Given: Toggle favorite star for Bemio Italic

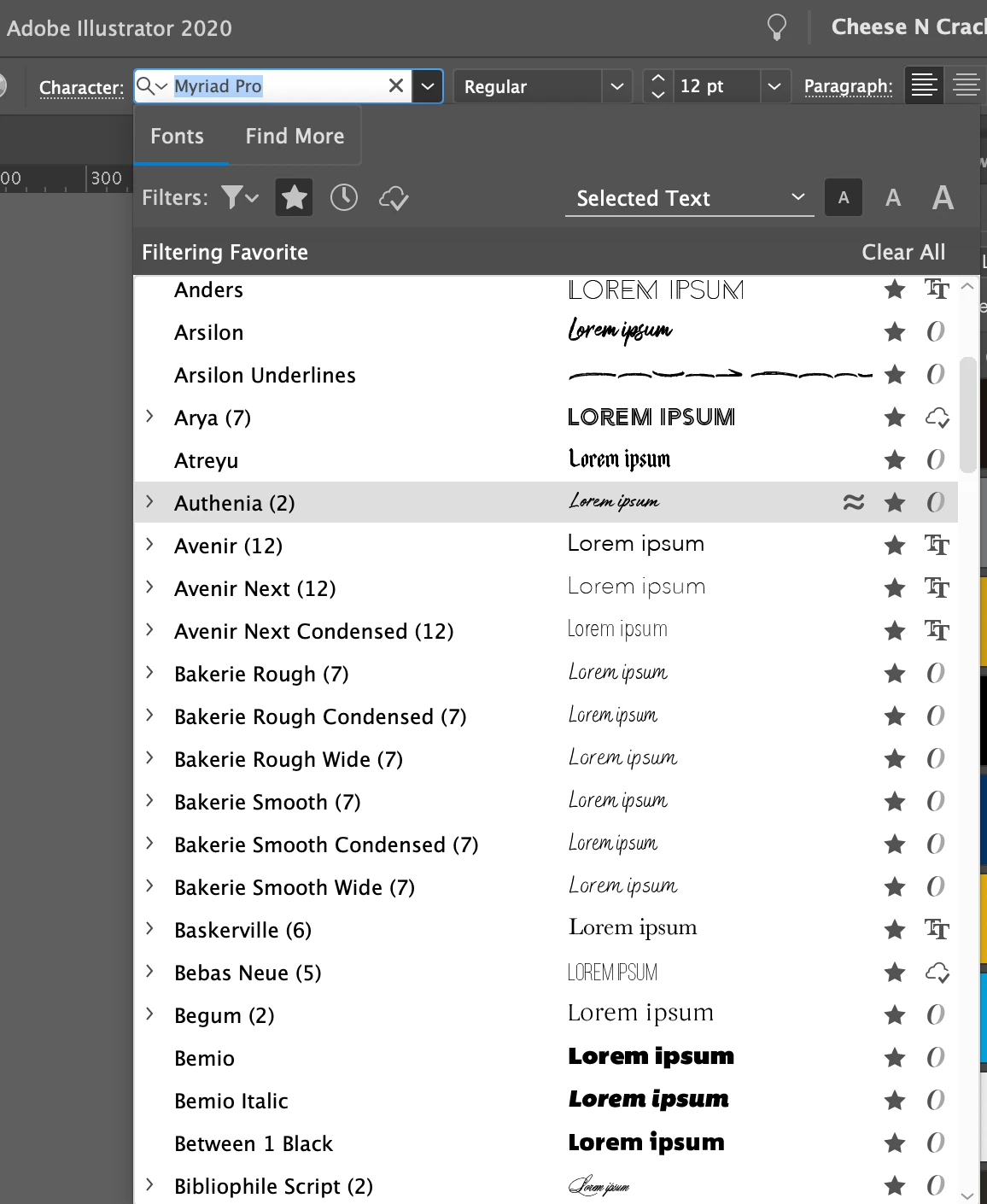Looking at the screenshot, I should tap(895, 1101).
